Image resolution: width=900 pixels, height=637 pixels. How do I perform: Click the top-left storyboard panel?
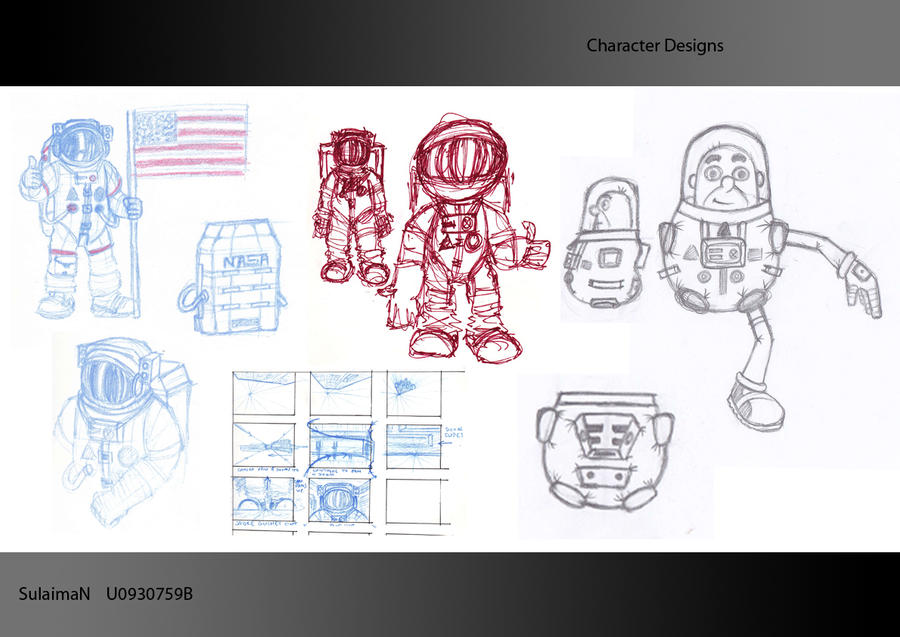click(262, 393)
